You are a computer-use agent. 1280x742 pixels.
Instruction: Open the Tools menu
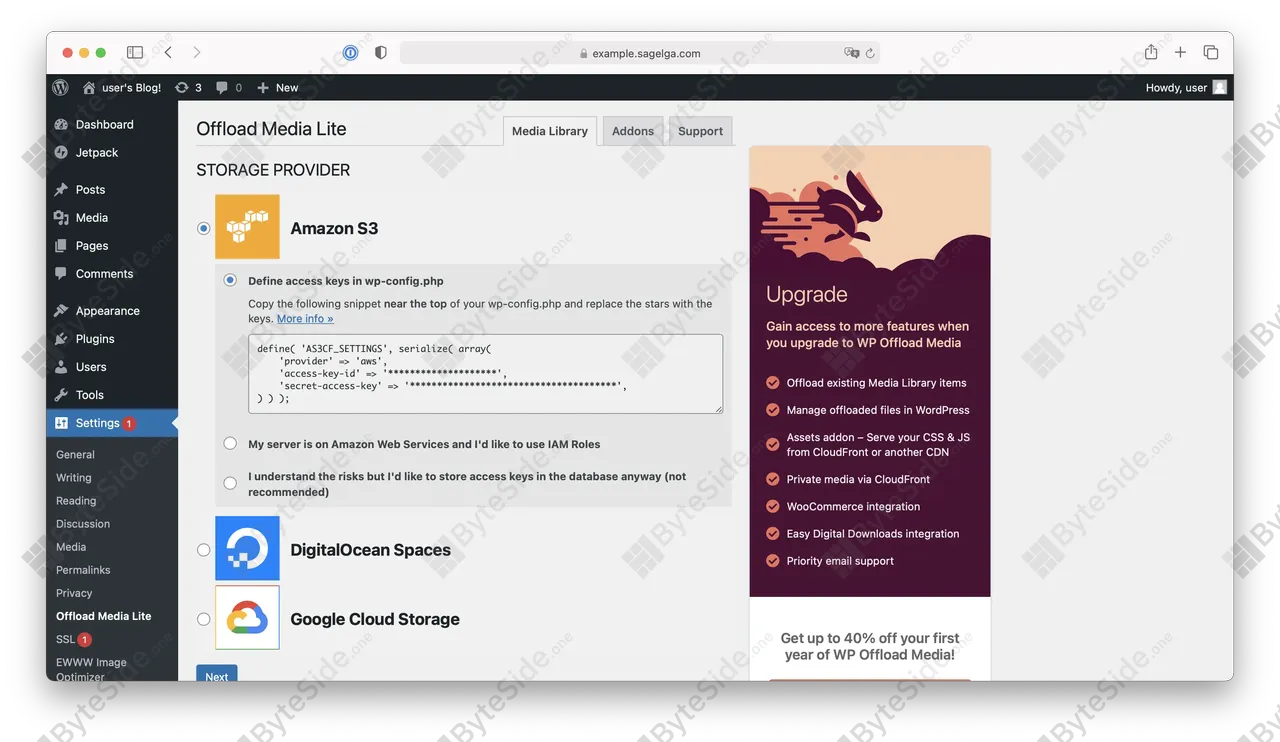(x=89, y=394)
